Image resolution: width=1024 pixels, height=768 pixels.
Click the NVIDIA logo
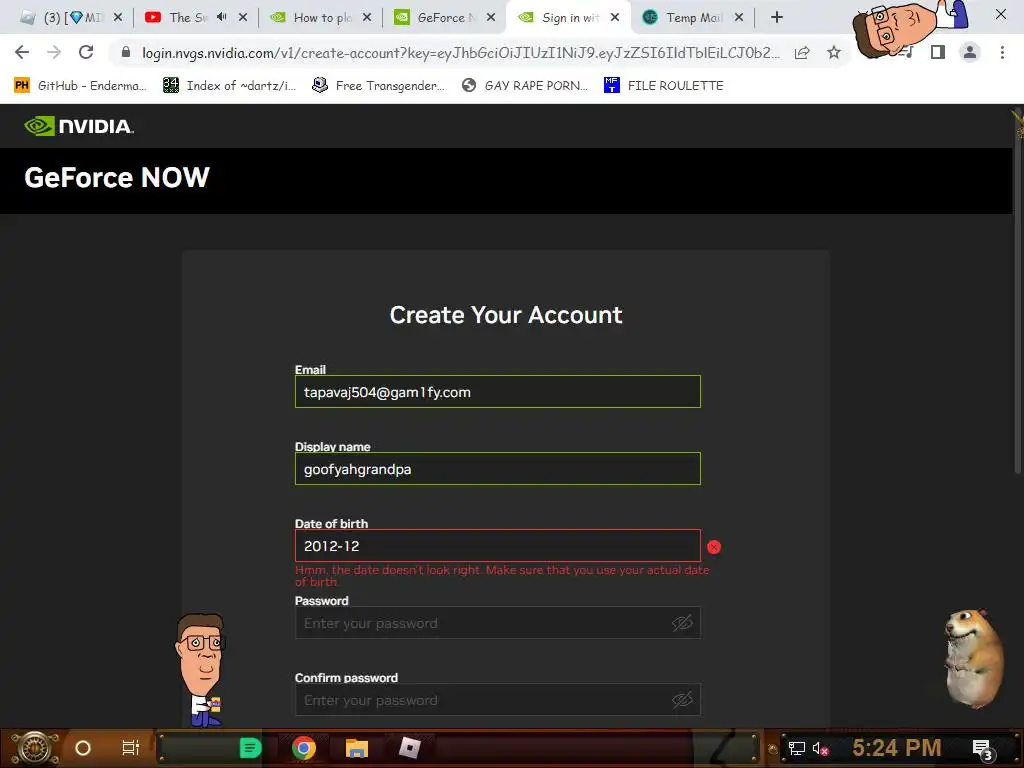pyautogui.click(x=79, y=126)
